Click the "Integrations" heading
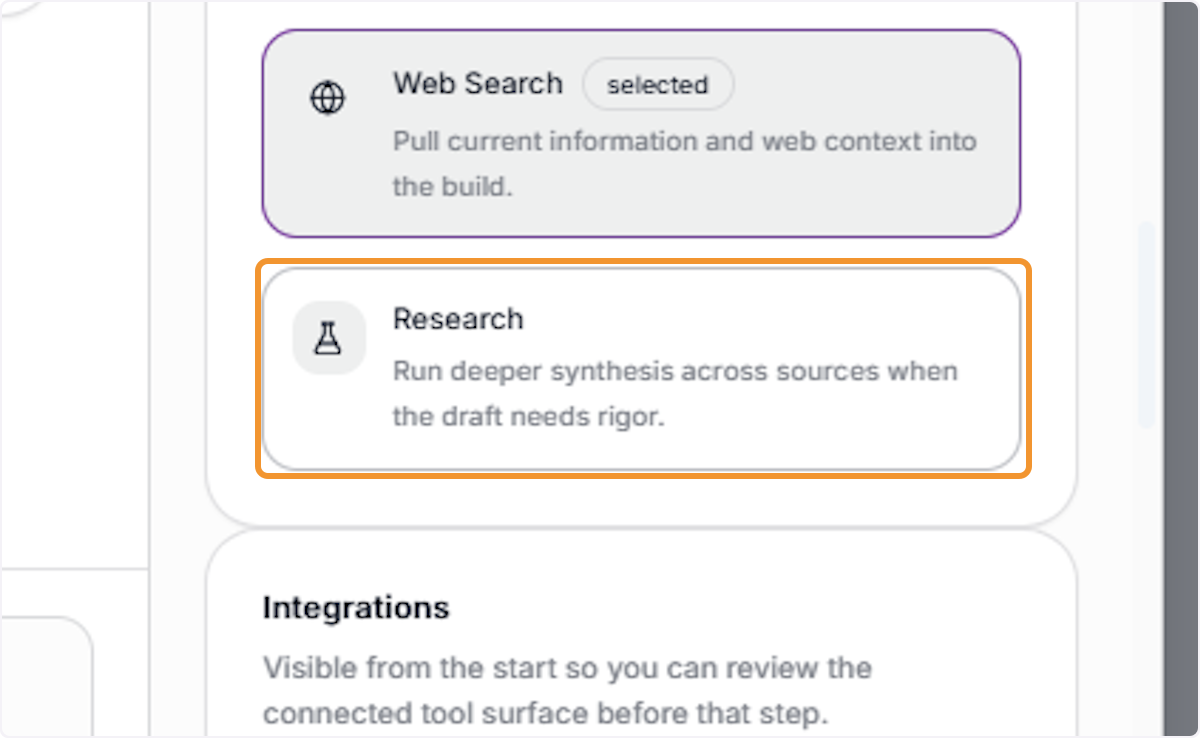This screenshot has height=738, width=1200. click(x=356, y=608)
